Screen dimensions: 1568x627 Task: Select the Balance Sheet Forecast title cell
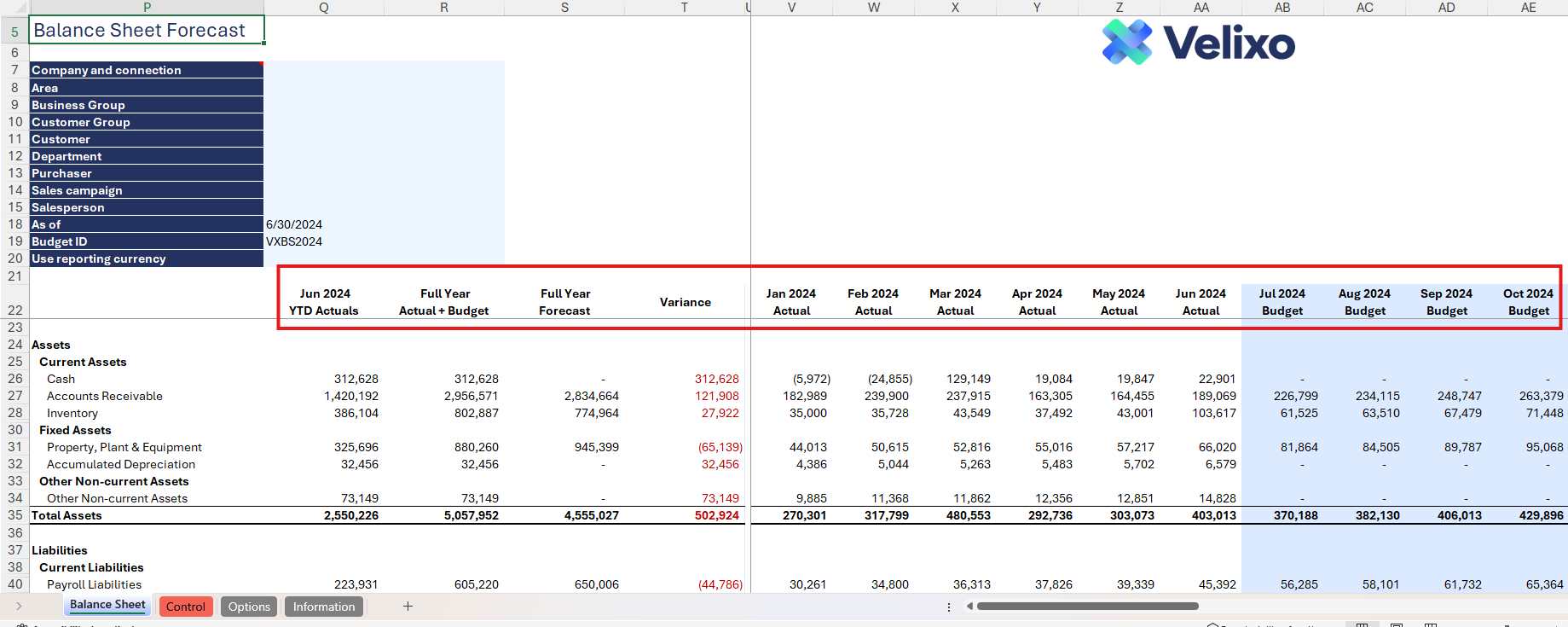pyautogui.click(x=147, y=31)
